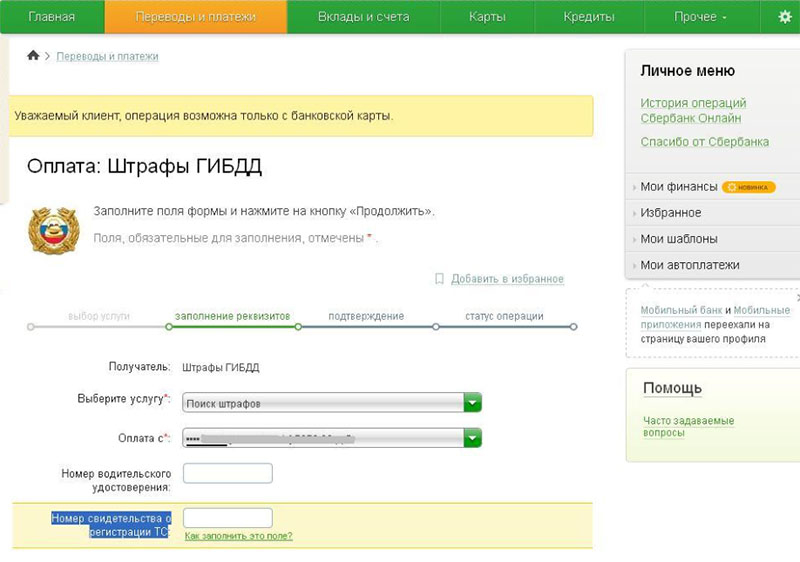Open История операций Сбербанк Онлайн link

pos(693,110)
